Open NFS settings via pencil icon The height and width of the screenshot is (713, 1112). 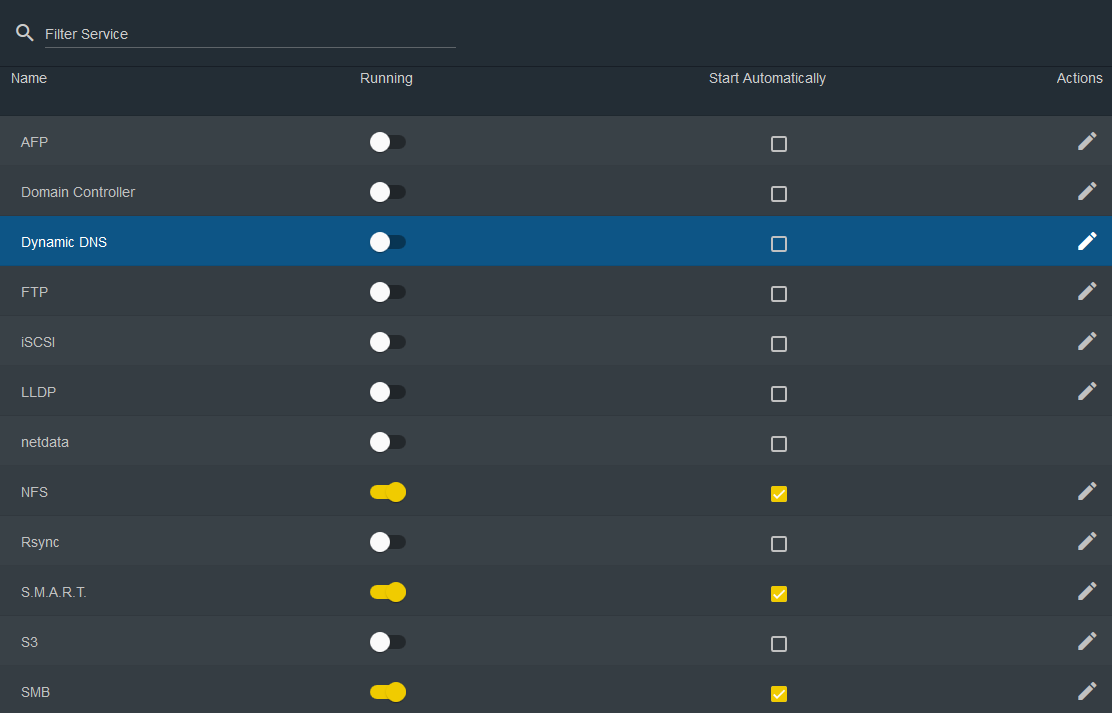[x=1087, y=491]
